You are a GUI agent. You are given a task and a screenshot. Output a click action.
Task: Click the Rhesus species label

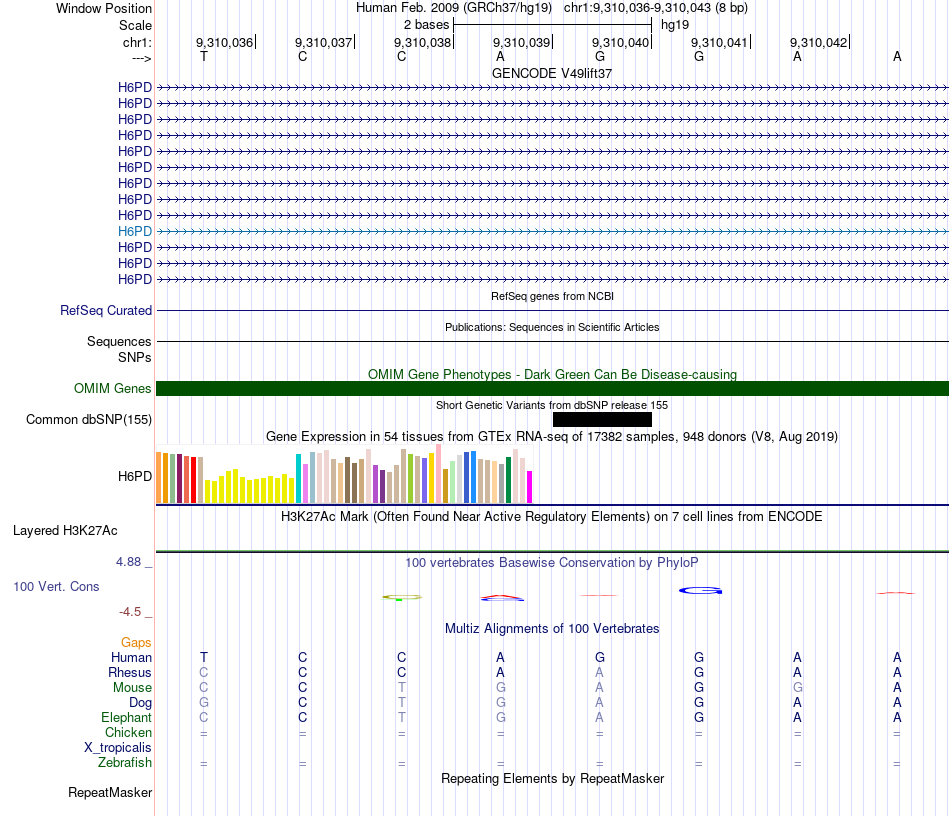coord(130,672)
